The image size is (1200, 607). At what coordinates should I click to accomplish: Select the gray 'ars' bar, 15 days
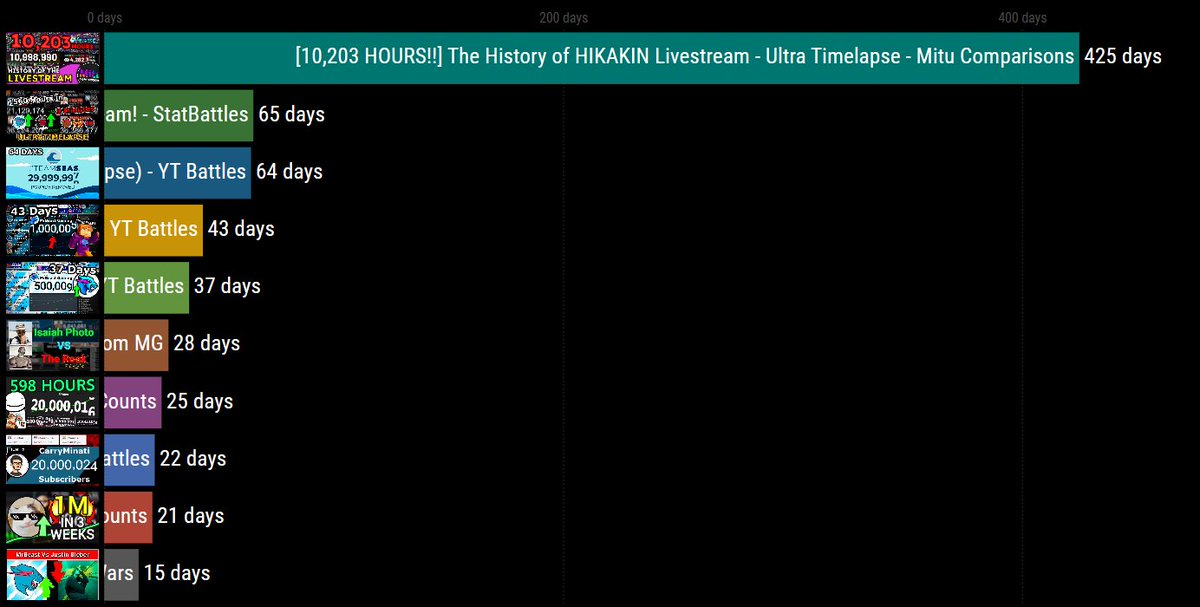pyautogui.click(x=121, y=574)
